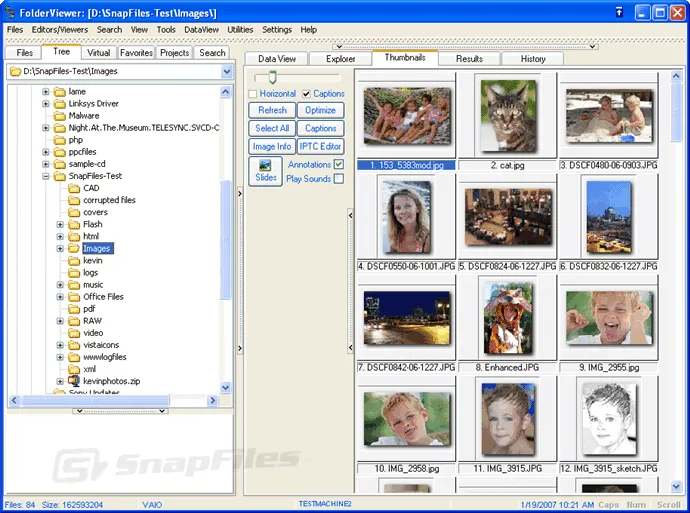Click the Explorer tab
This screenshot has height=513, width=690.
point(340,59)
